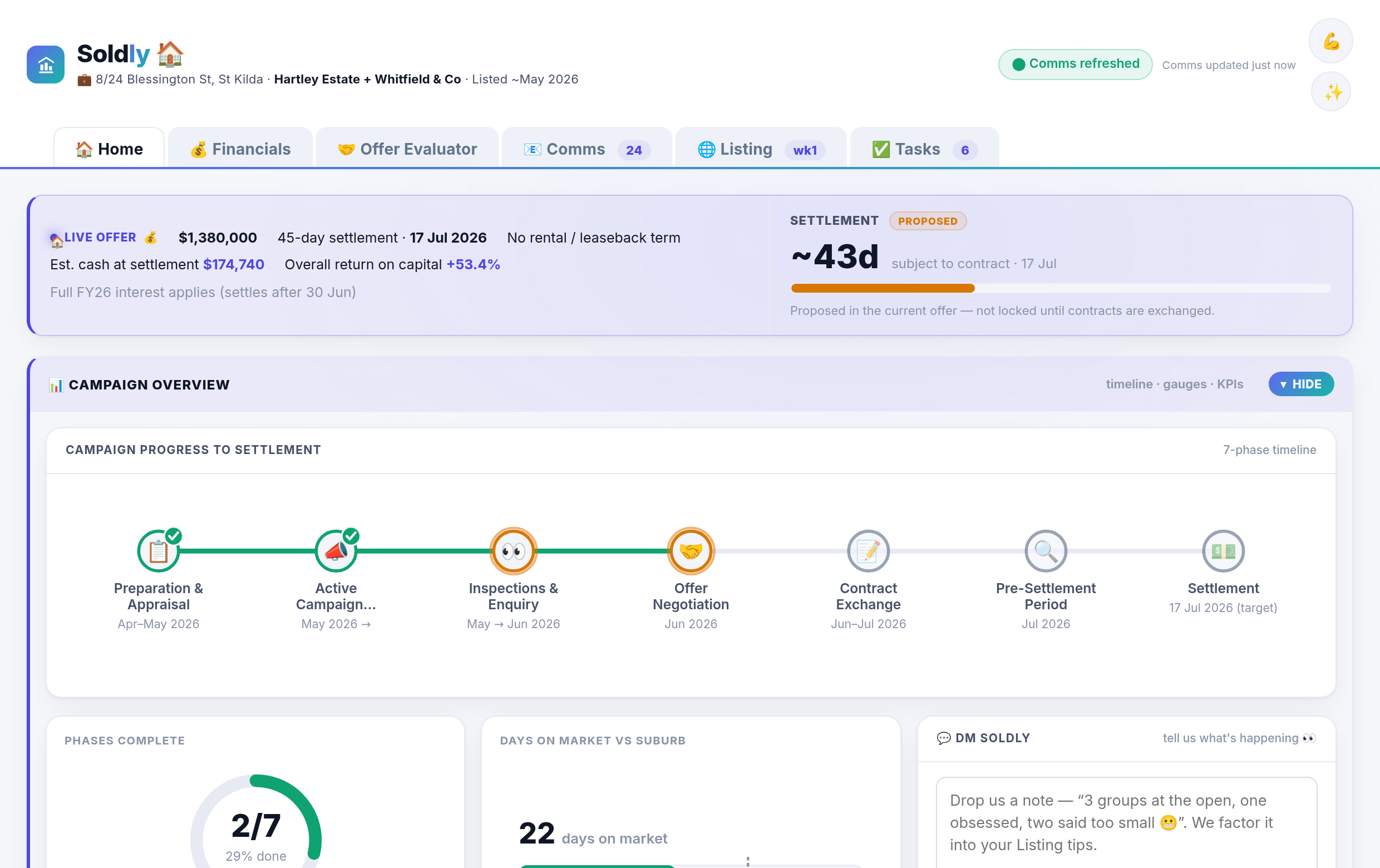The image size is (1380, 868).
Task: Click the +53.4% return on capital value
Action: point(473,264)
